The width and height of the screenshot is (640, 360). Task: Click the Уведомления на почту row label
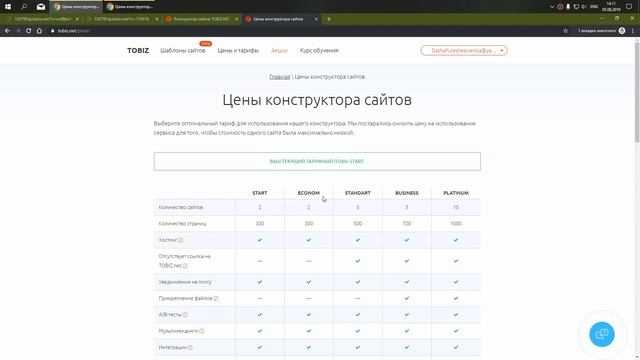(x=185, y=282)
